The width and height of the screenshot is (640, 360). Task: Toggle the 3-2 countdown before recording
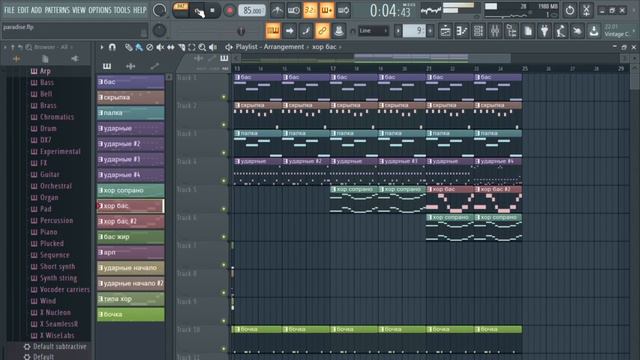click(310, 10)
